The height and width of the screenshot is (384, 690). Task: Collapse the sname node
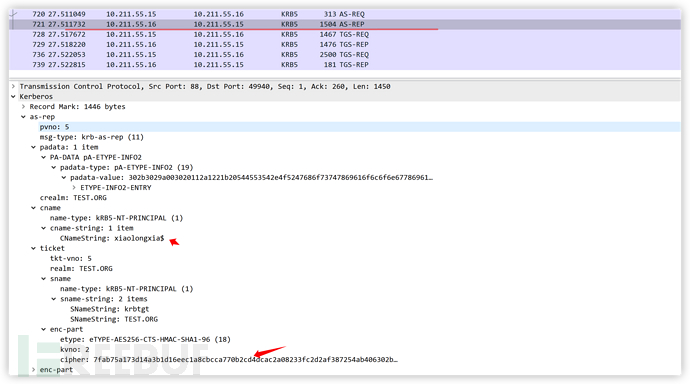click(x=44, y=278)
